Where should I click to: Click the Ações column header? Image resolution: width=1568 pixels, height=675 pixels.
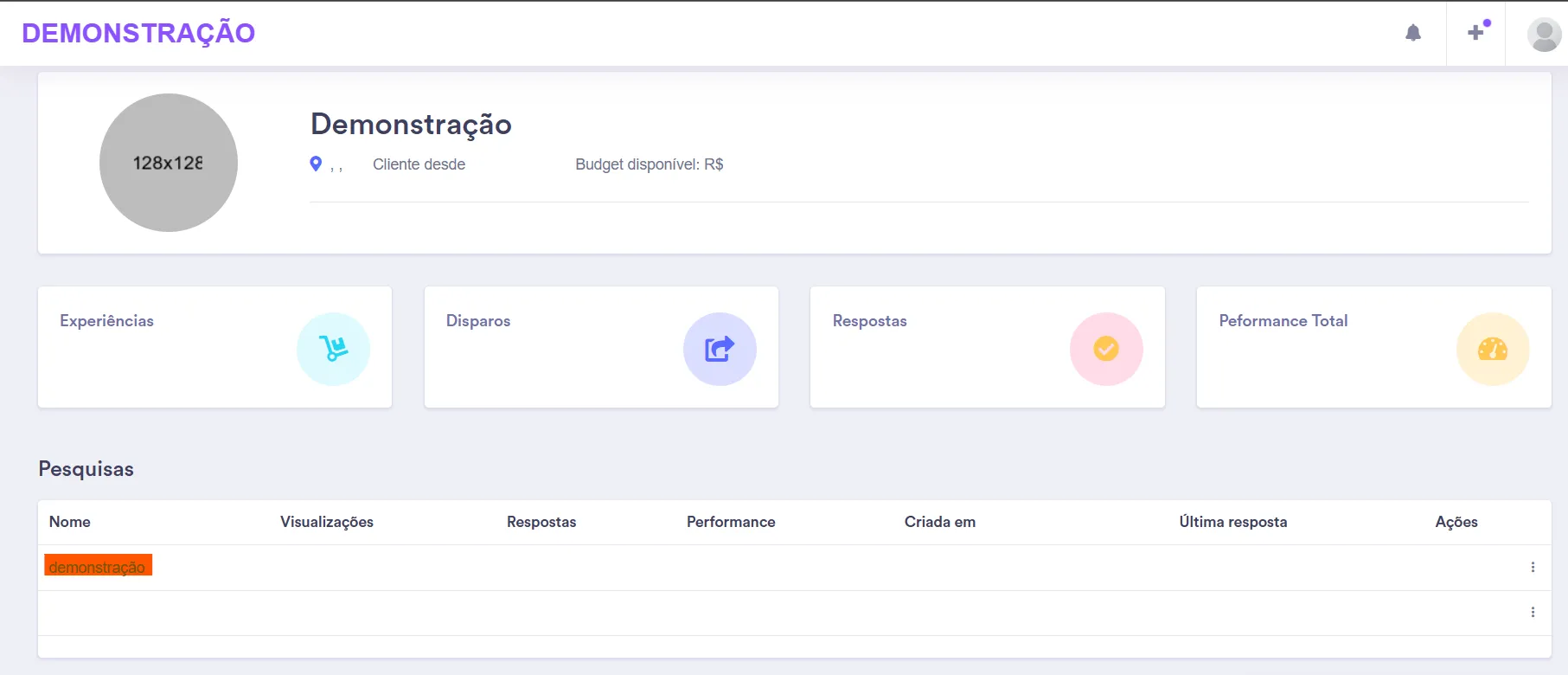[1456, 522]
